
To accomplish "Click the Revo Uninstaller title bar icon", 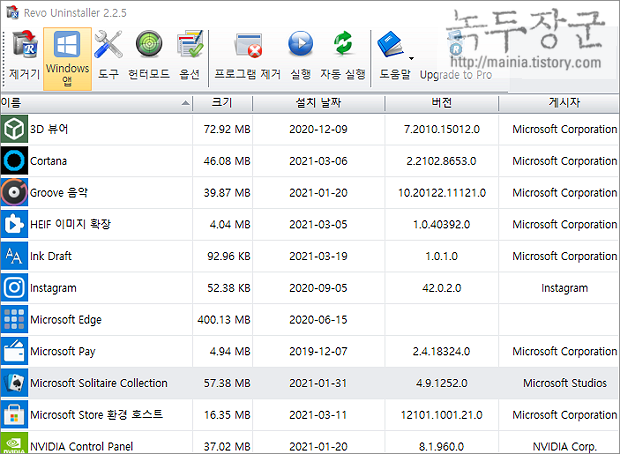I will [x=12, y=12].
